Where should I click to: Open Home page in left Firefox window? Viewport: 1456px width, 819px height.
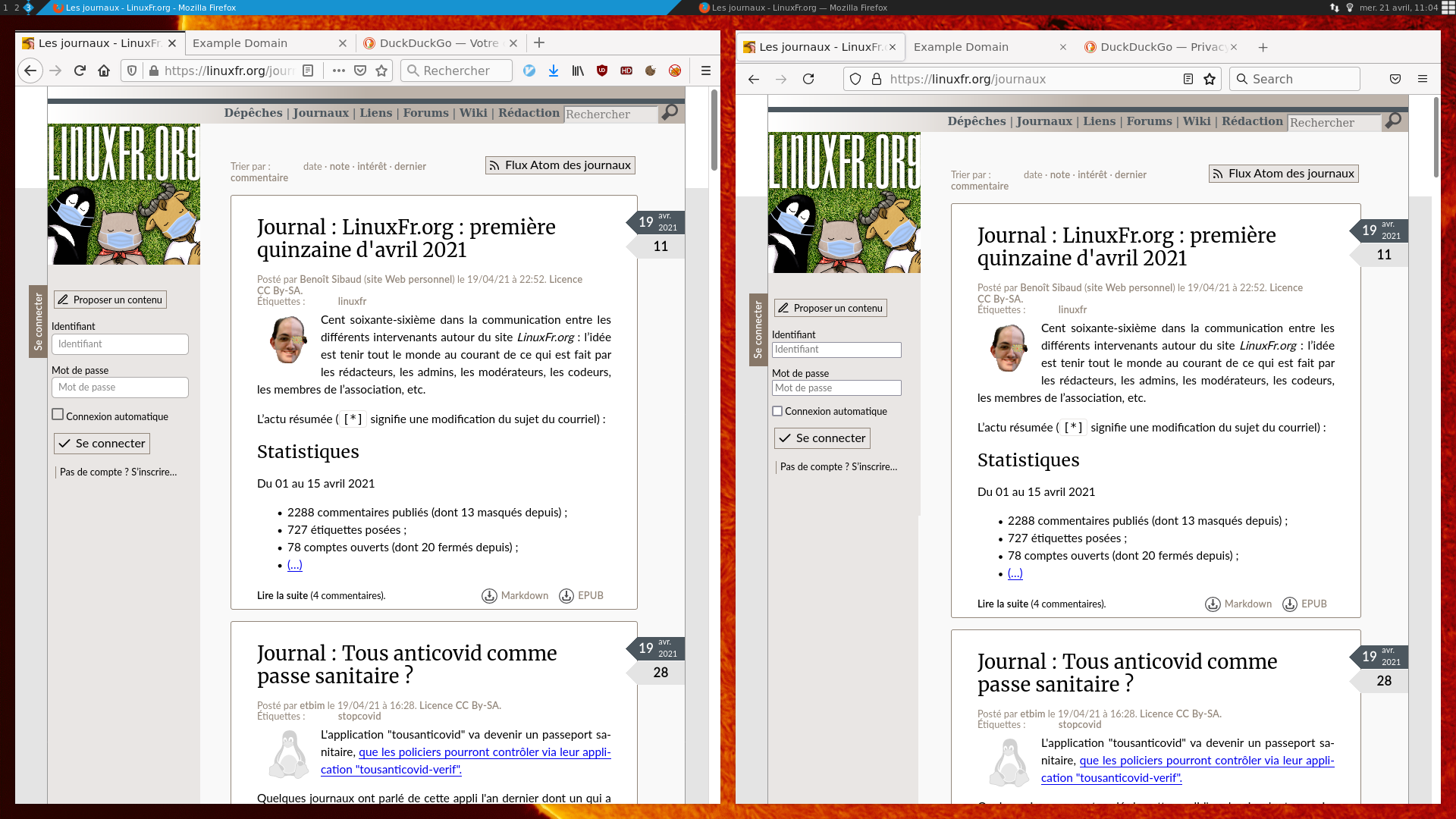click(104, 71)
